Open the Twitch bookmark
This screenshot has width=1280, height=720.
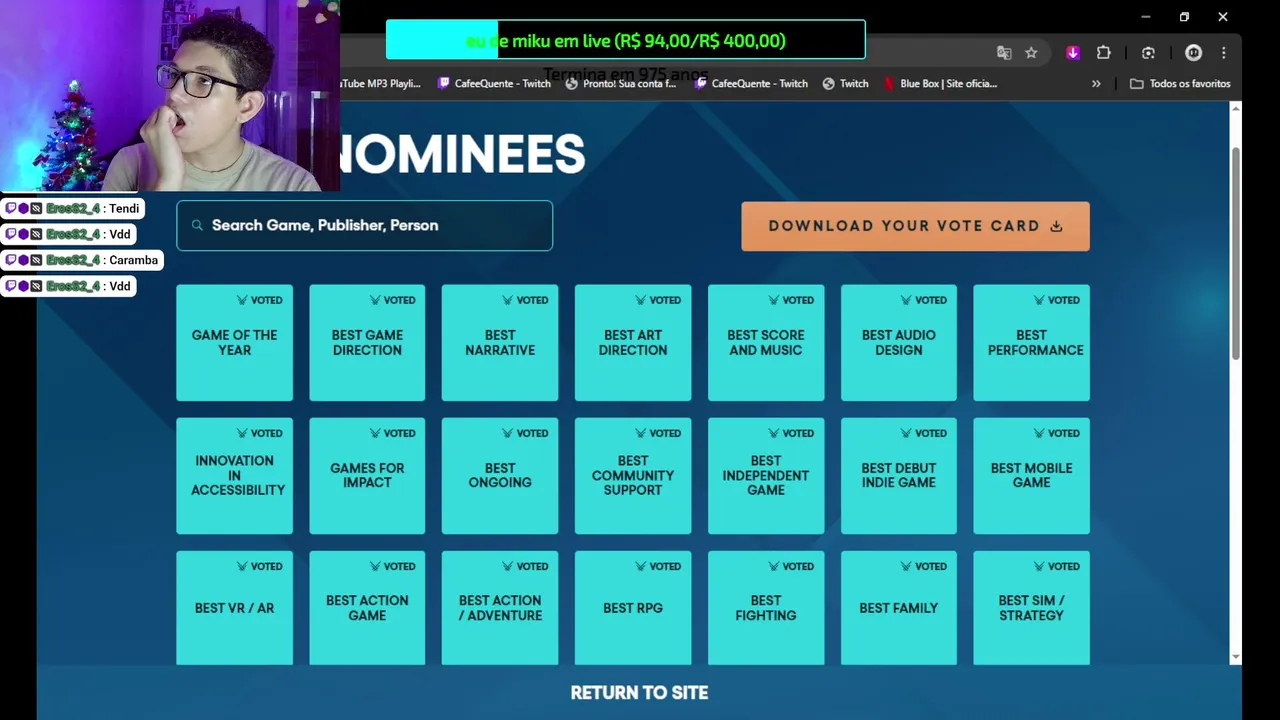click(x=845, y=84)
